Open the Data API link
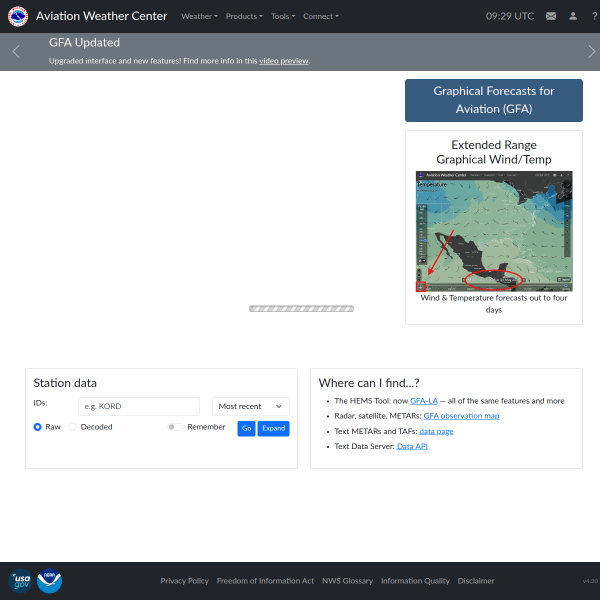 coord(412,446)
